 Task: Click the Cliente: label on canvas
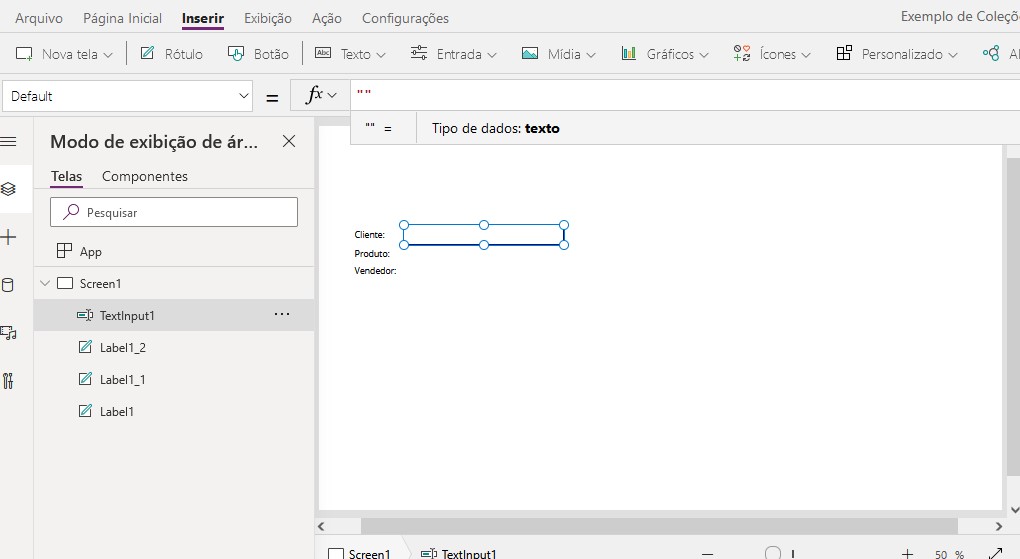pos(369,235)
